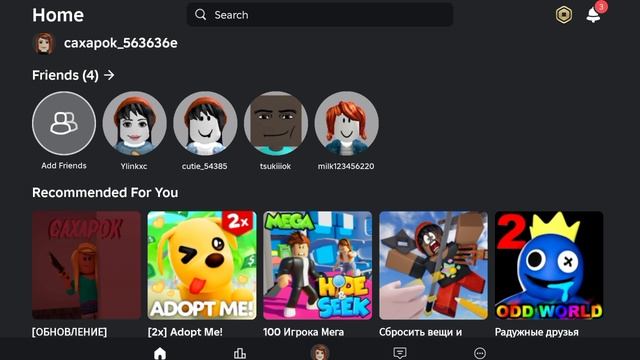
Task: Click the milk123456220 name label
Action: [346, 166]
